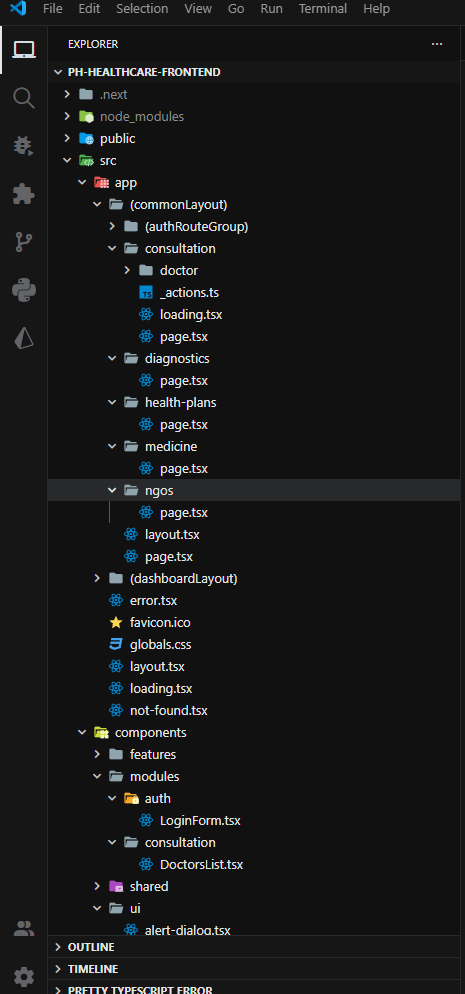This screenshot has height=994, width=465.
Task: Open the Terminal menu
Action: tap(323, 9)
